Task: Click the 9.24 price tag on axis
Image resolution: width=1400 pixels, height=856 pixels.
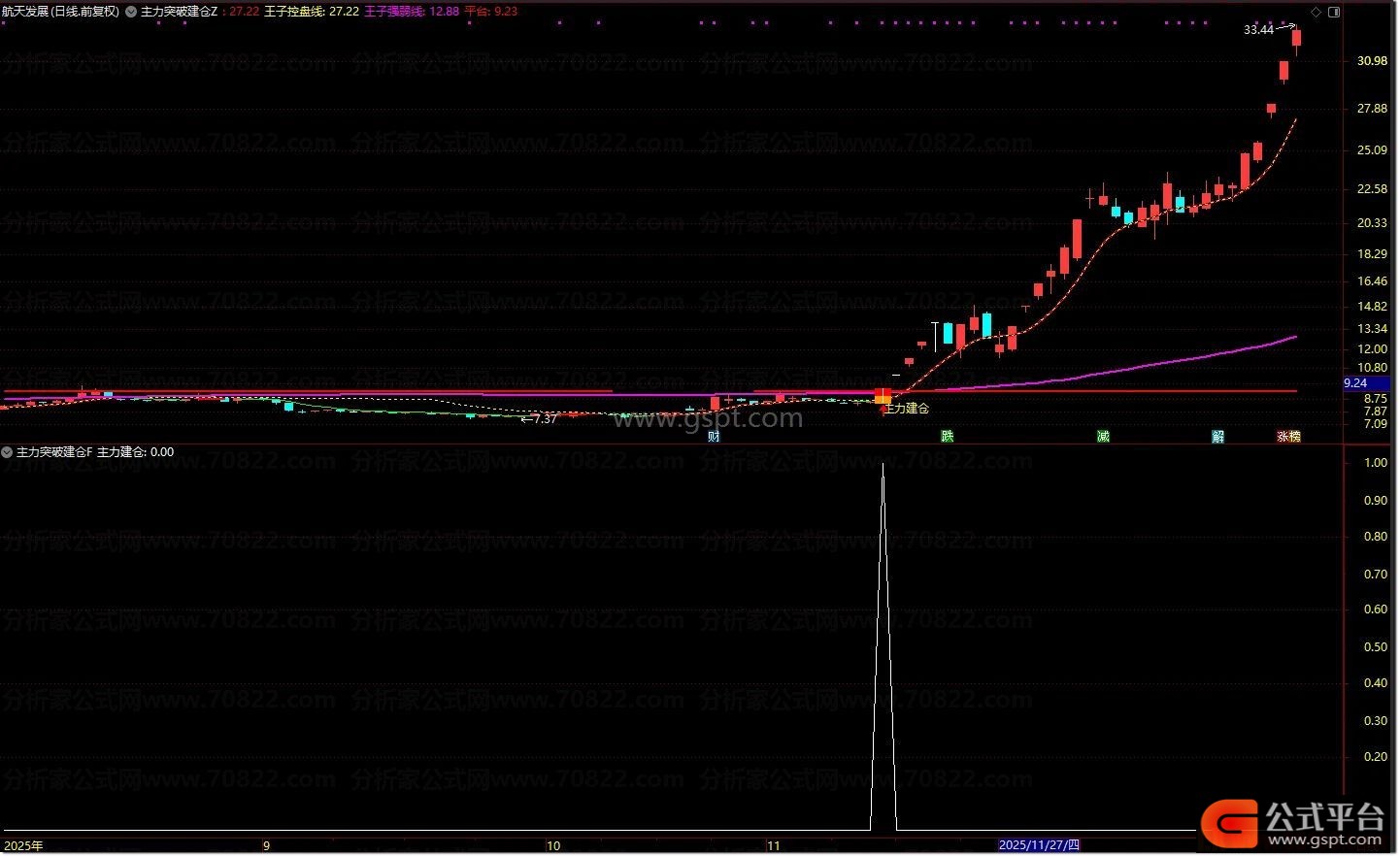Action: point(1355,383)
